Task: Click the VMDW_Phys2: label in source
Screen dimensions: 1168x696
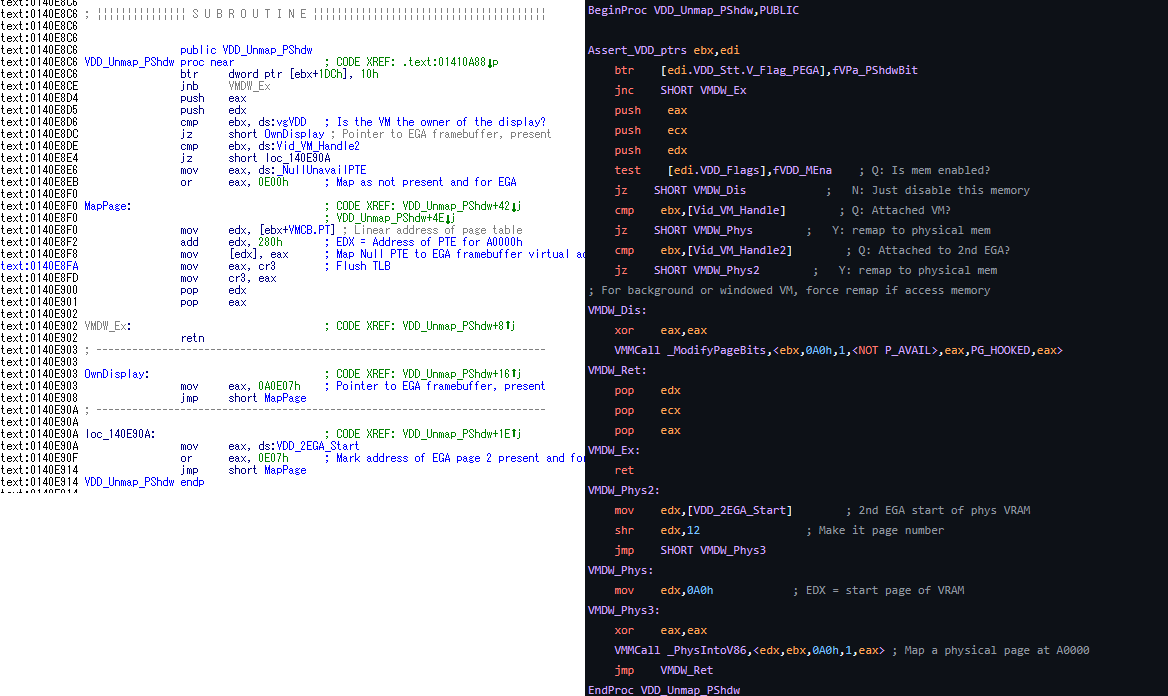Action: 624,490
